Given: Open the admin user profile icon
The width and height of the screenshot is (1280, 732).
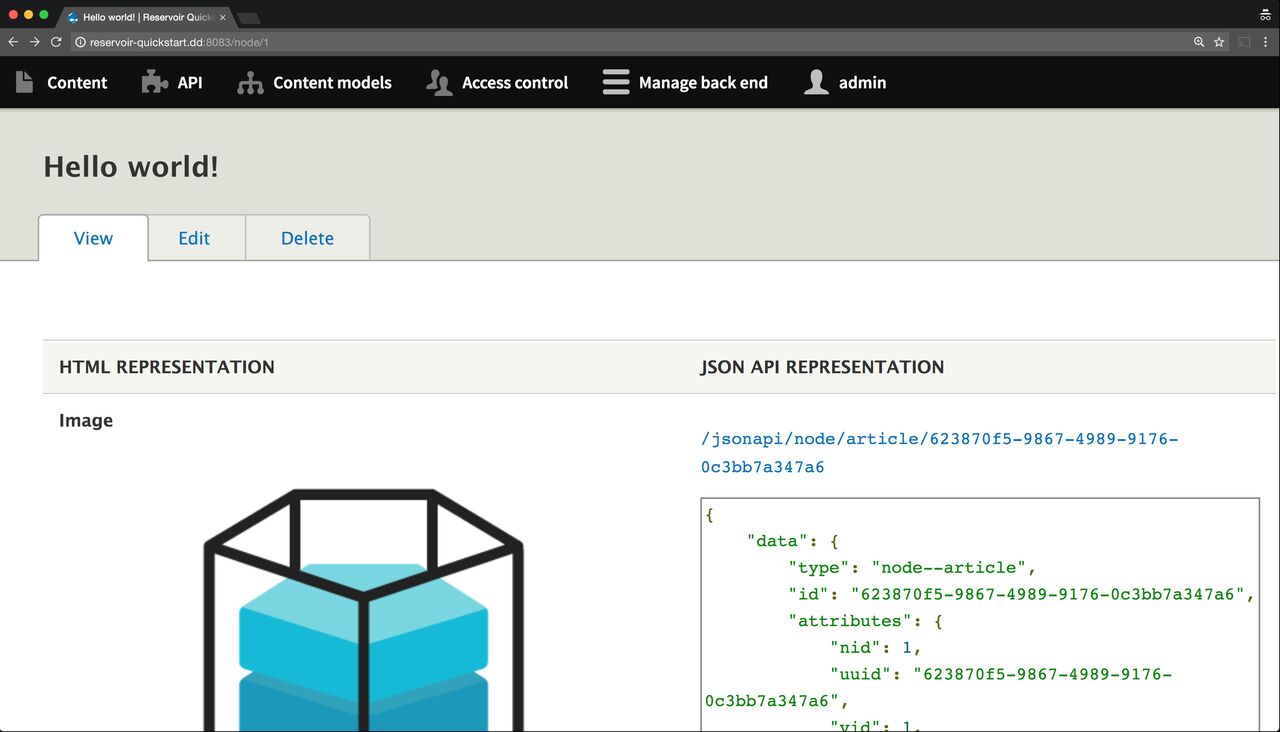Looking at the screenshot, I should pyautogui.click(x=816, y=82).
